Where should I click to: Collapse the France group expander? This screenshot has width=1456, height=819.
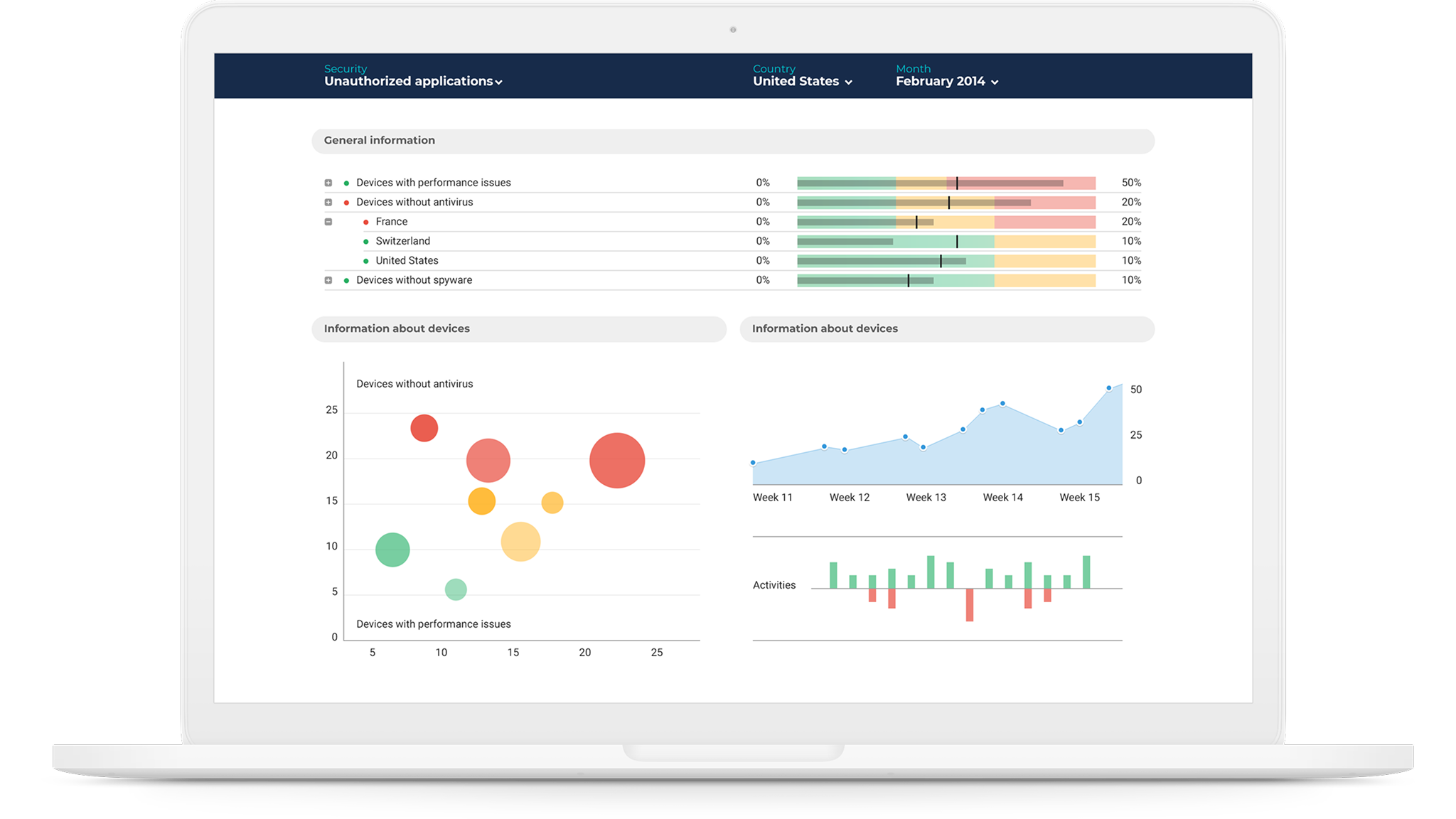328,222
